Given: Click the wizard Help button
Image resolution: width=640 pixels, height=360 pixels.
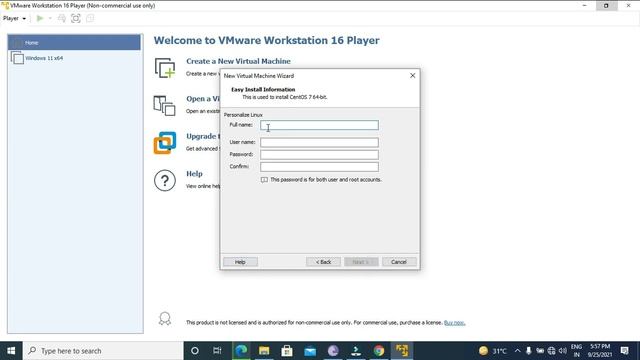Looking at the screenshot, I should click(x=240, y=262).
